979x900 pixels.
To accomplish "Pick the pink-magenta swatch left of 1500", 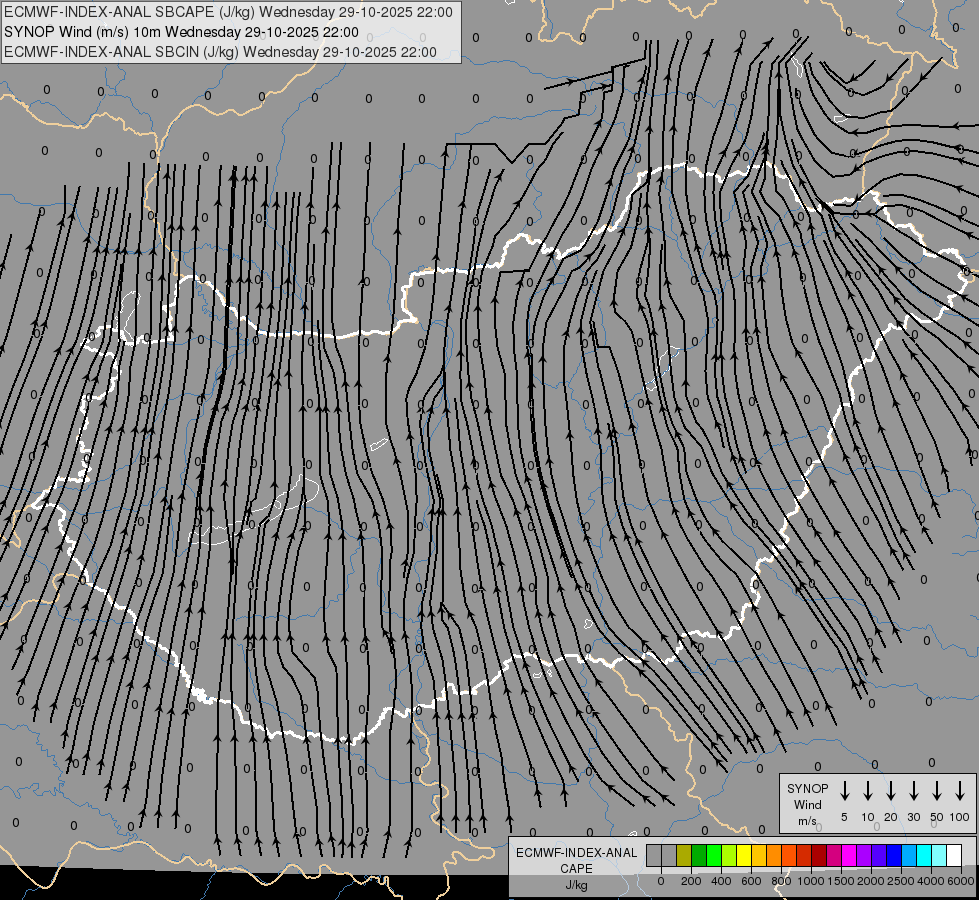I will click(x=834, y=856).
